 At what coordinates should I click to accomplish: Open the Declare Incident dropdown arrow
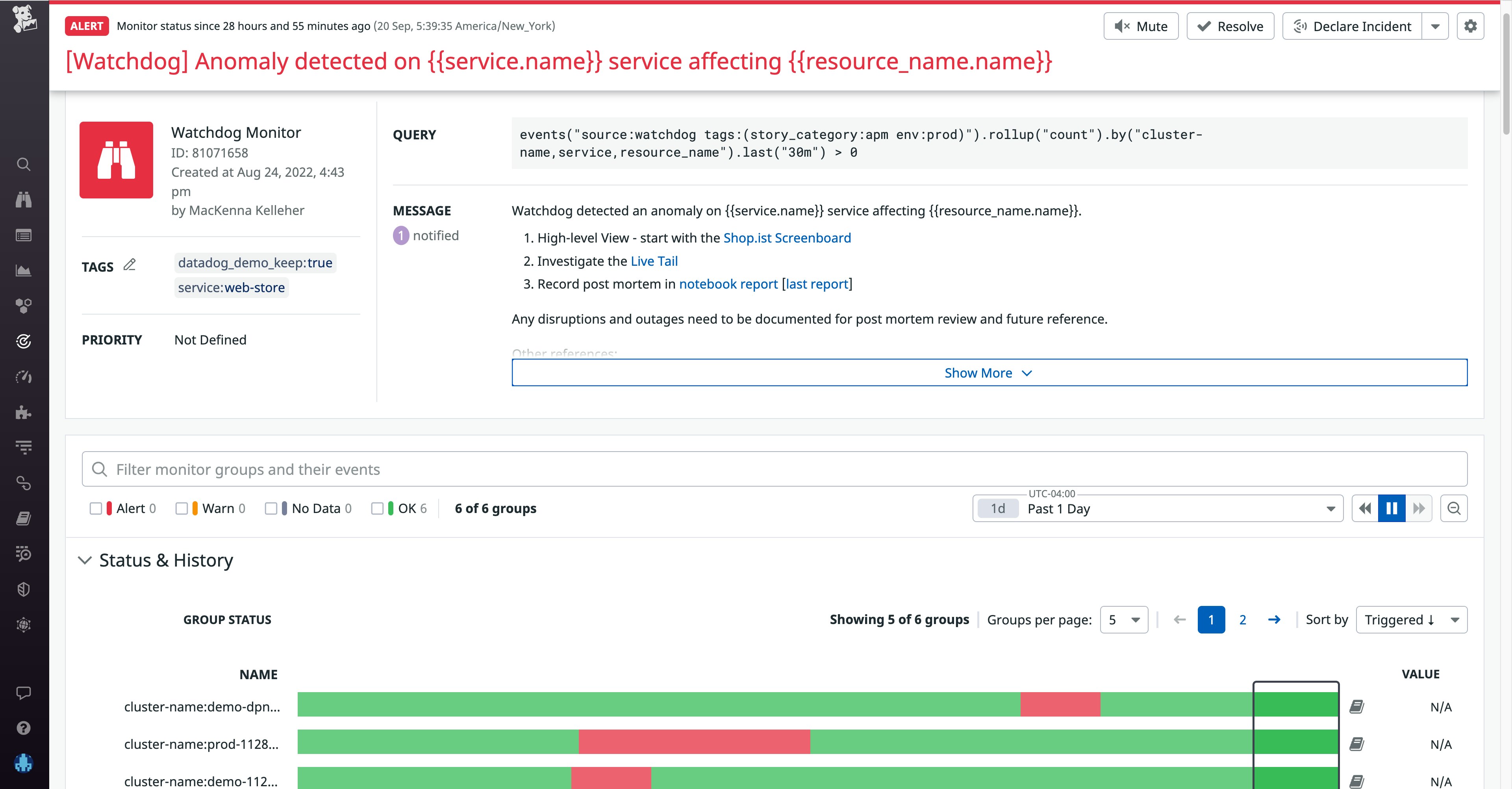(1435, 26)
